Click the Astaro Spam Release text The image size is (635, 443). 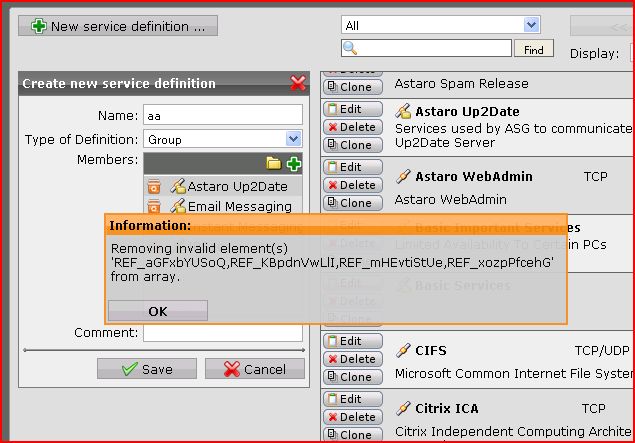[x=461, y=83]
